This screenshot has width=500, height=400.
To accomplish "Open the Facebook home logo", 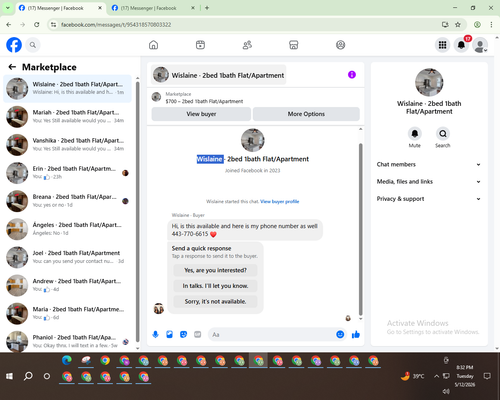I will coord(14,45).
